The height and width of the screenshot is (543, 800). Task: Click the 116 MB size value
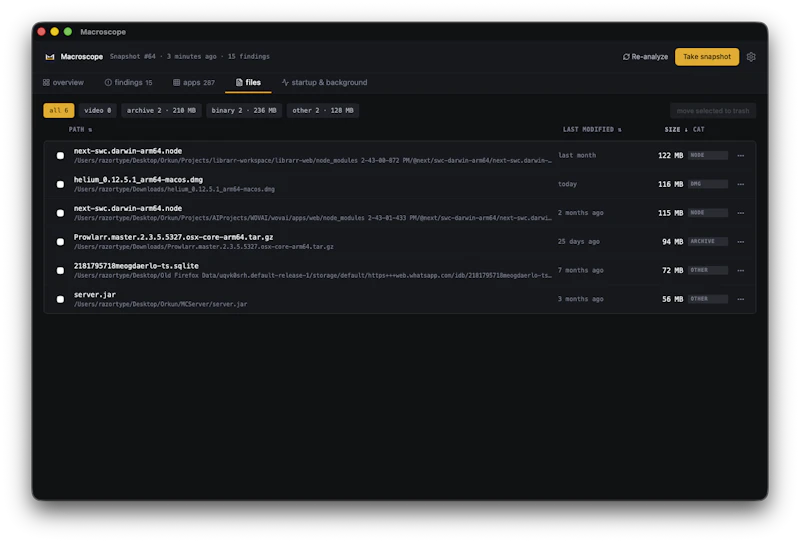(x=670, y=184)
